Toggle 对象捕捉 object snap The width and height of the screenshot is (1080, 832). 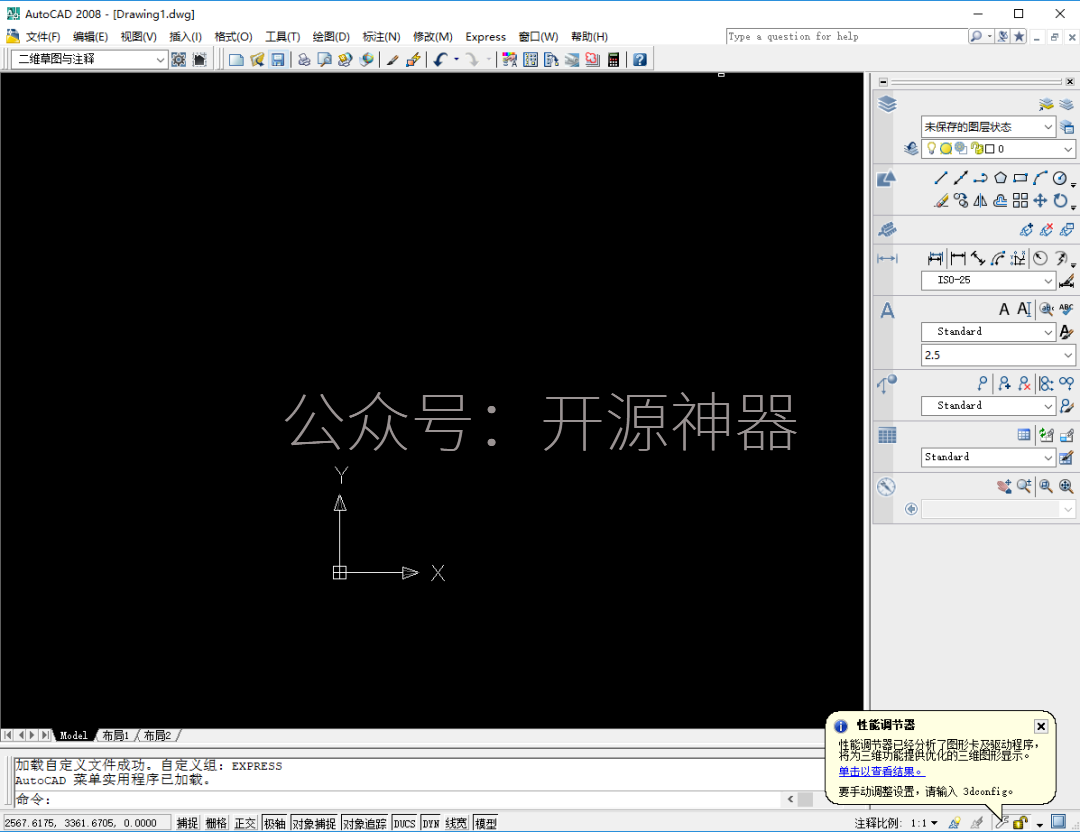click(314, 823)
